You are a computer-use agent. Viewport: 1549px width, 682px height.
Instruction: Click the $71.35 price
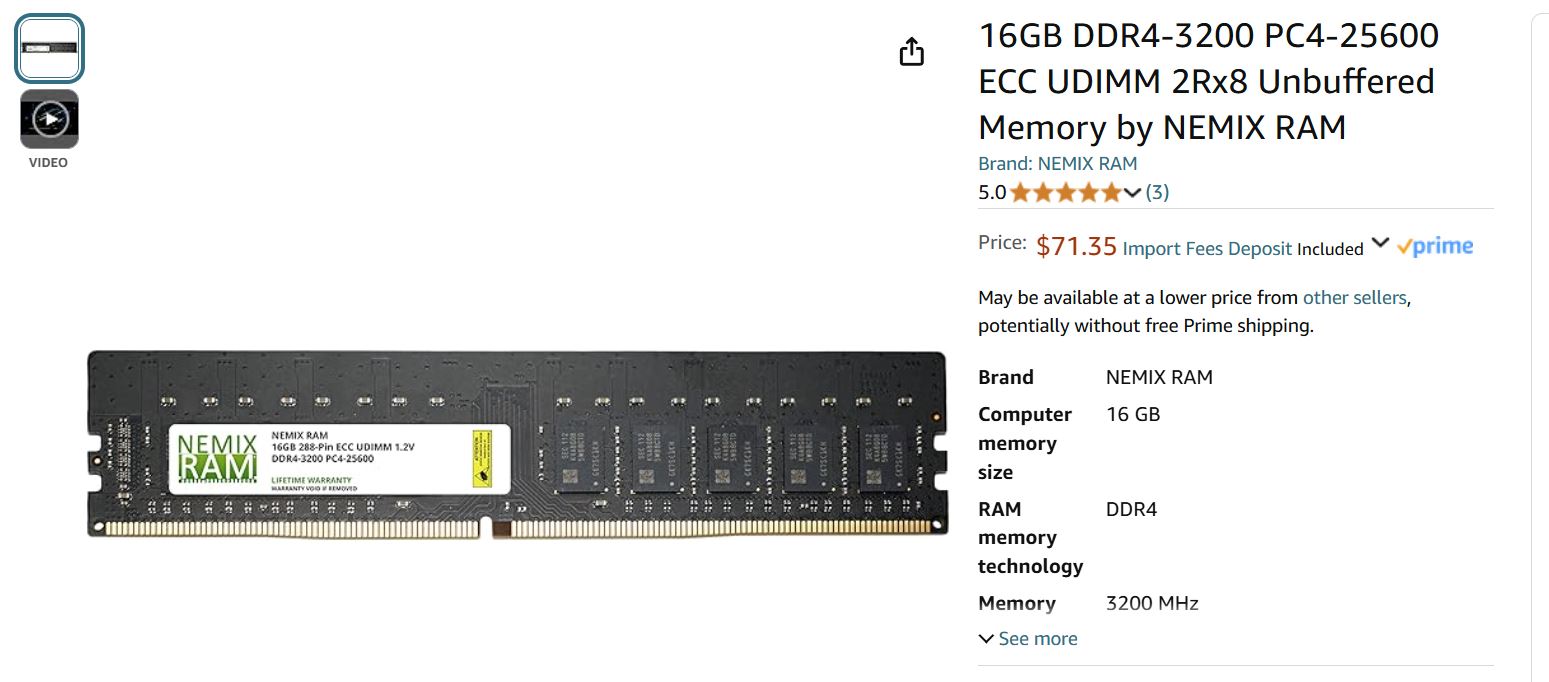tap(1076, 246)
